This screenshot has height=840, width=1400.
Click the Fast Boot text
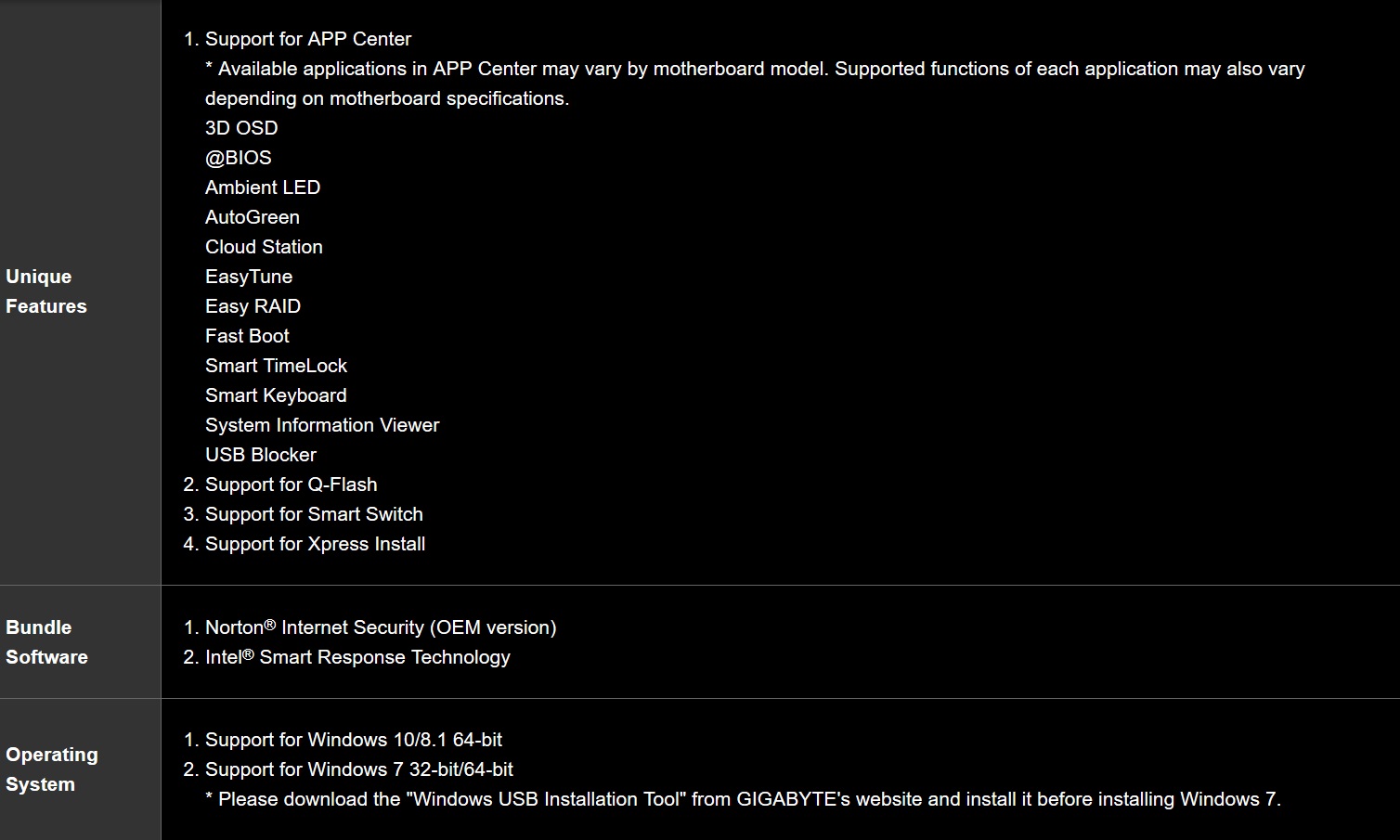click(247, 336)
